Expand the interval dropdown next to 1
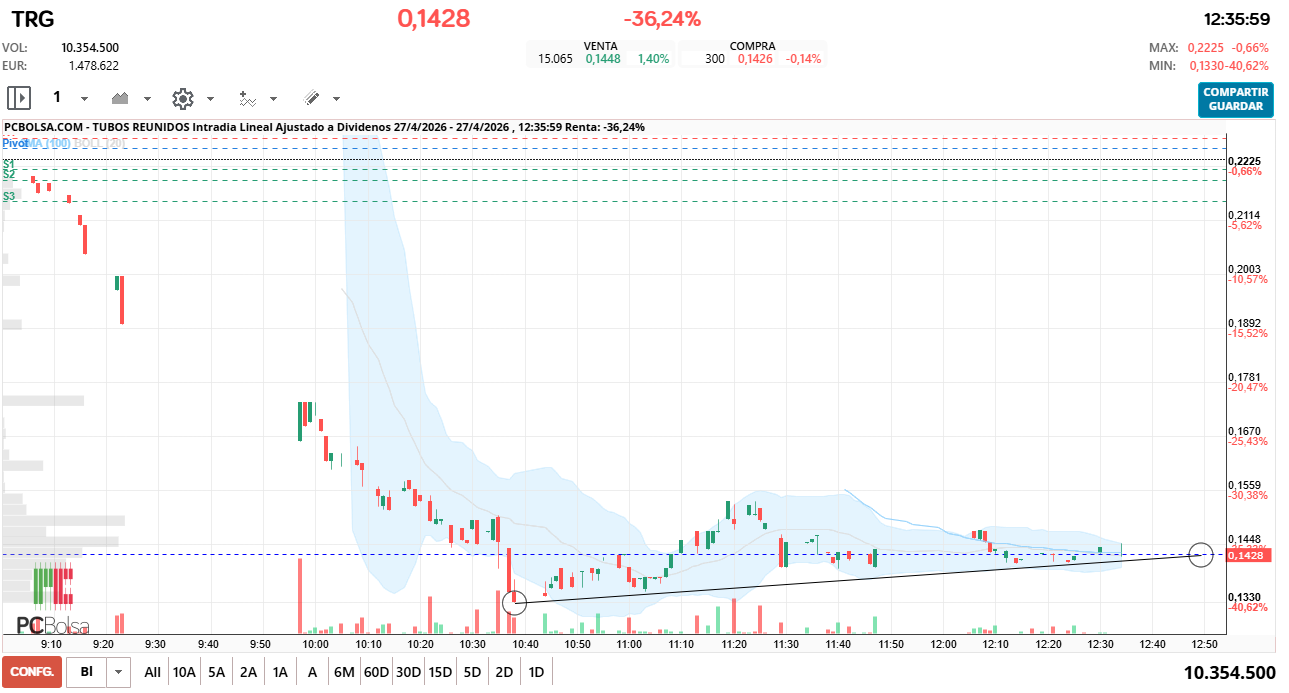Viewport: 1289px width, 693px height. [x=84, y=99]
